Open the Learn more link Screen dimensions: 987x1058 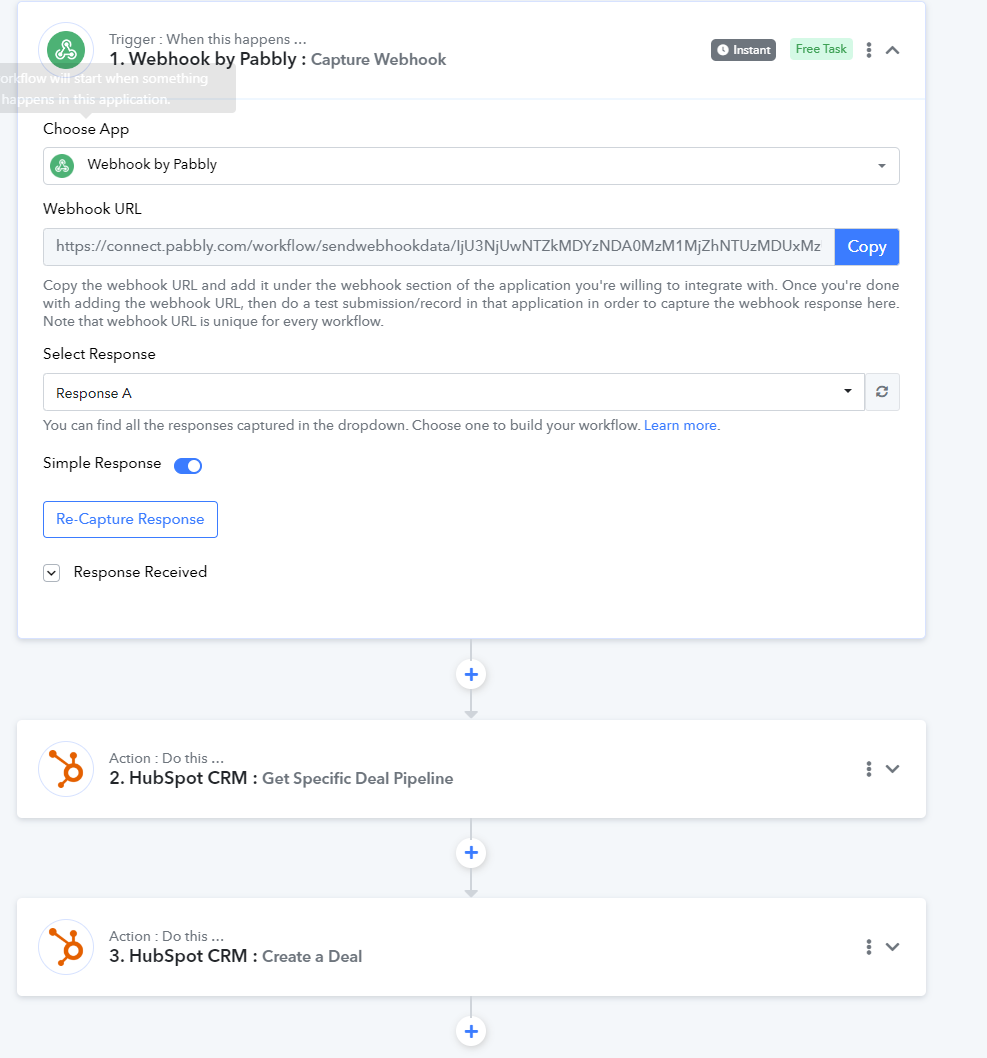(680, 426)
